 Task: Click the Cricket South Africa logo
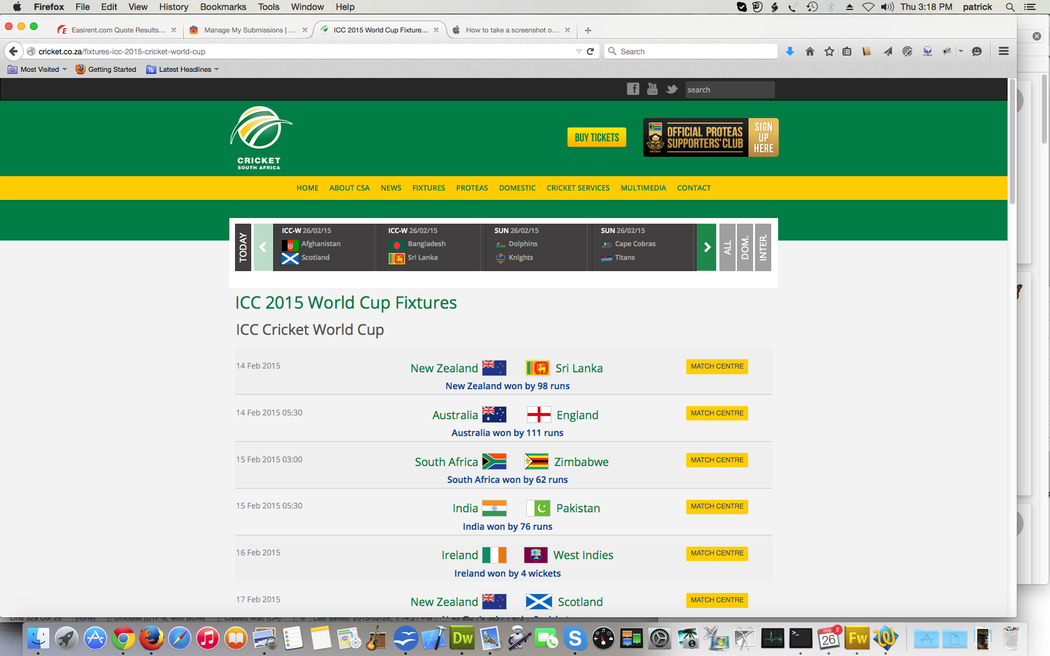260,138
